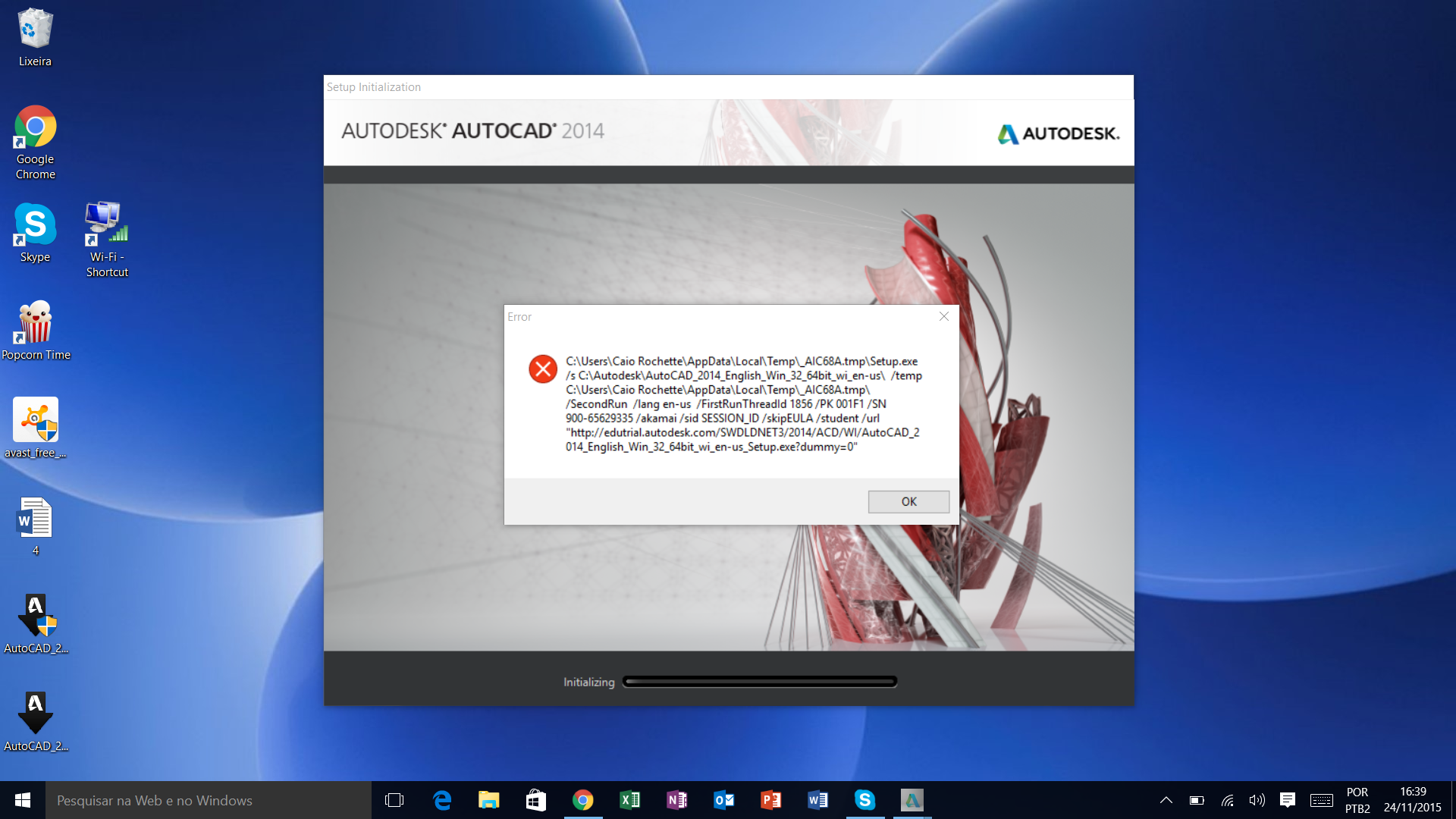Select Word document named 4 on desktop
The width and height of the screenshot is (1456, 819).
click(35, 526)
